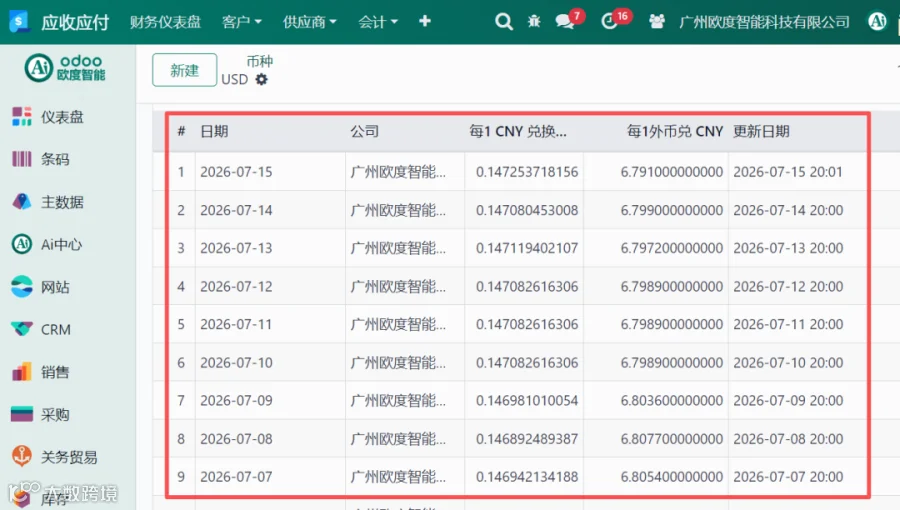Click the users group icon in navbar
900x510 pixels.
point(657,22)
